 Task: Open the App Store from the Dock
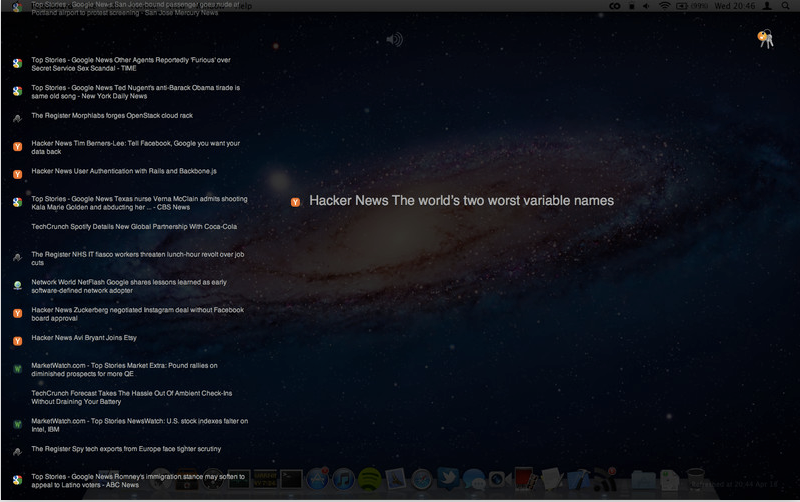(317, 480)
